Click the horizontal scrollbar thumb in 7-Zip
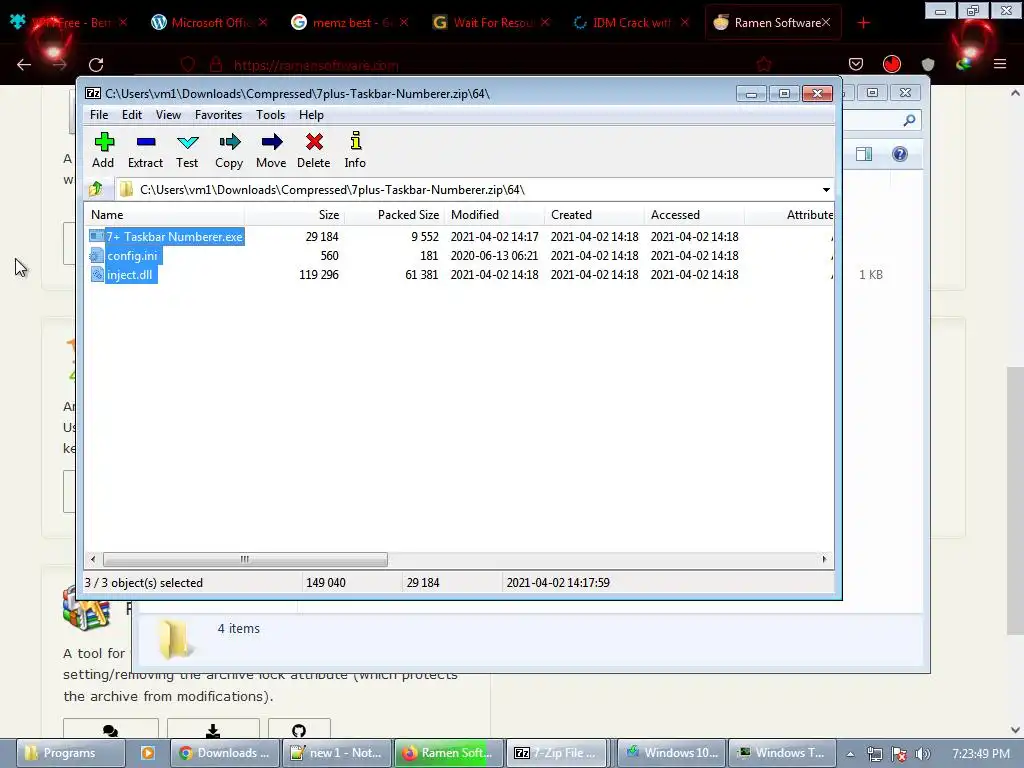This screenshot has height=768, width=1024. coord(245,559)
